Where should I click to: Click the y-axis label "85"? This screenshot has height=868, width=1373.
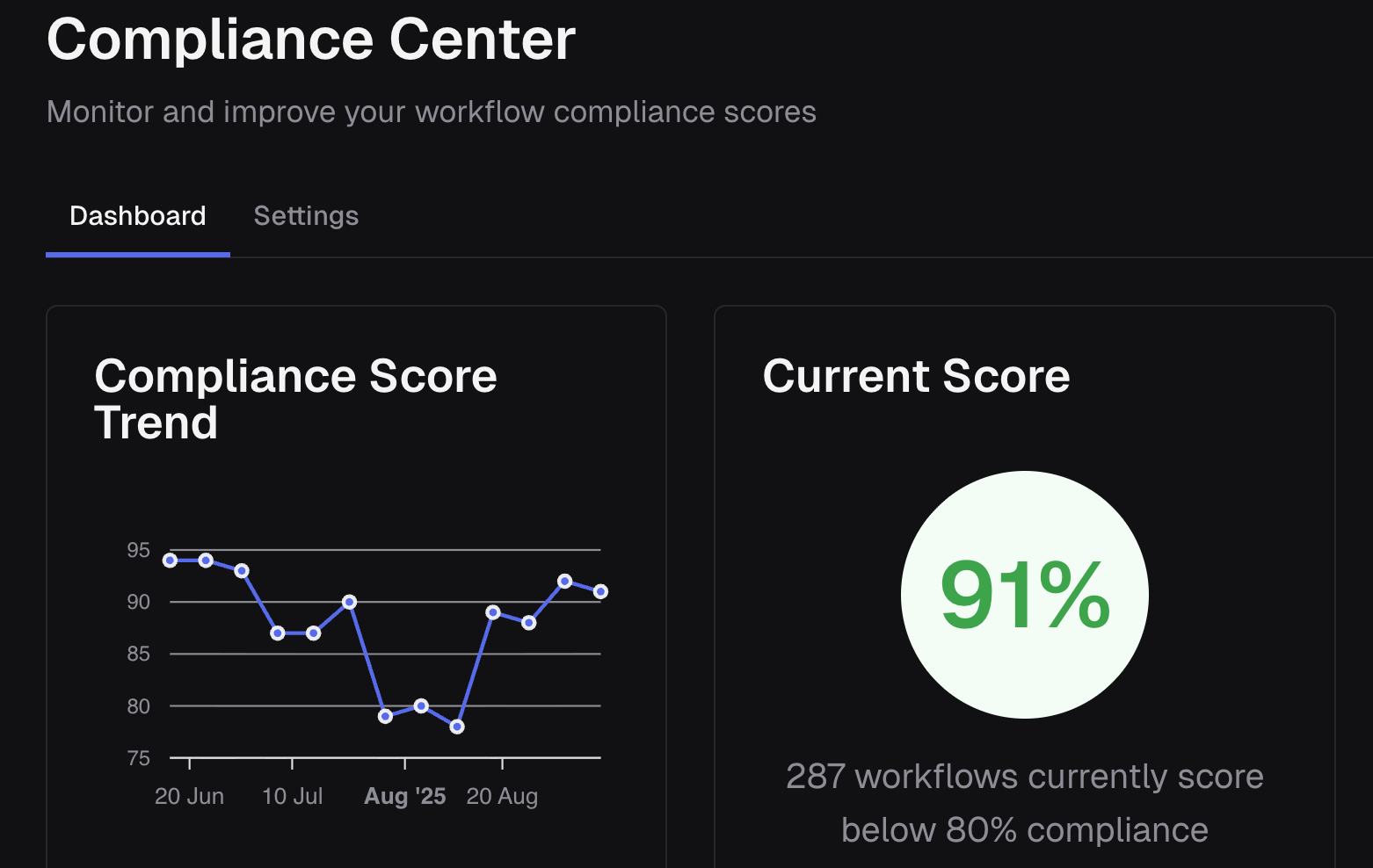click(139, 654)
